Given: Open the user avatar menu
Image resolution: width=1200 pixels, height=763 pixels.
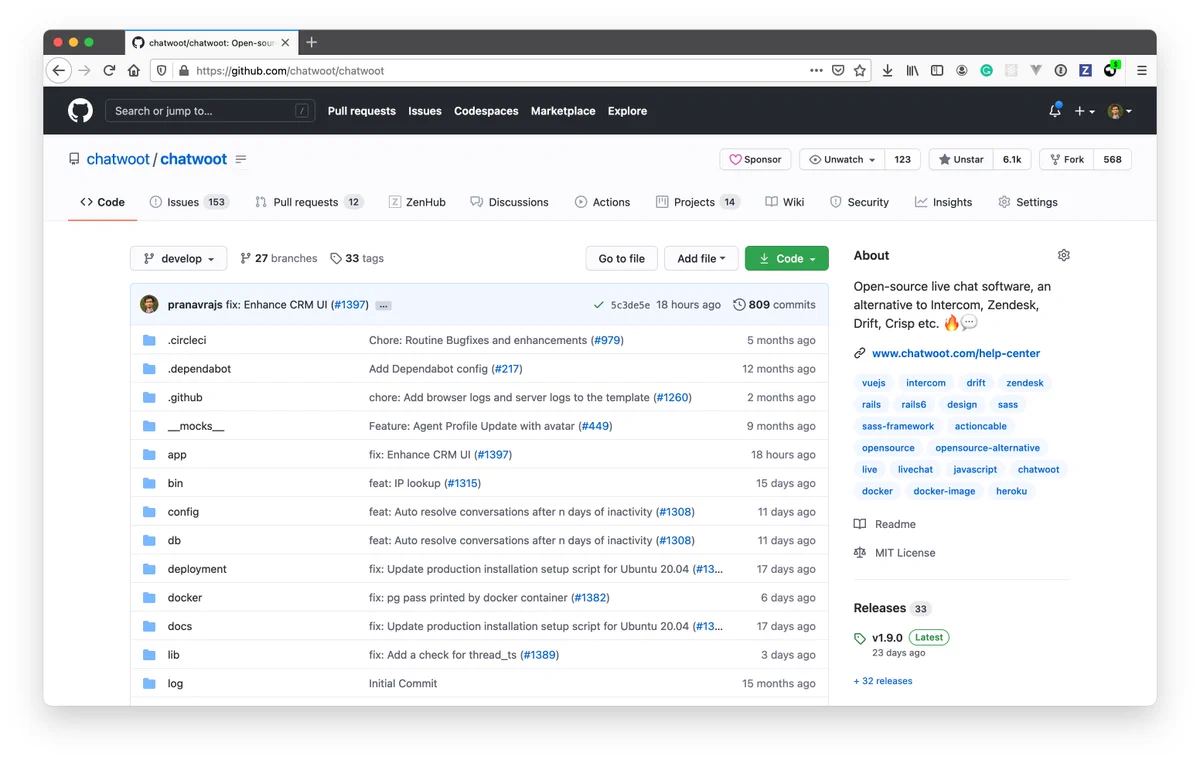Looking at the screenshot, I should (x=1120, y=111).
